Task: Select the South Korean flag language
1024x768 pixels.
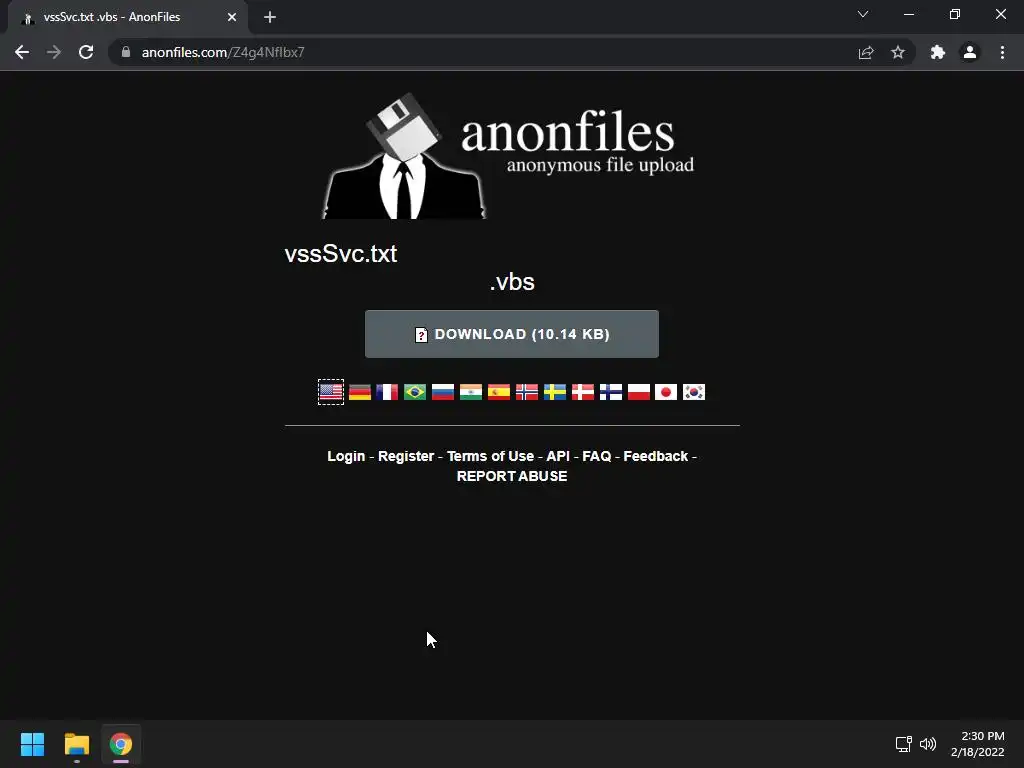Action: [x=694, y=392]
